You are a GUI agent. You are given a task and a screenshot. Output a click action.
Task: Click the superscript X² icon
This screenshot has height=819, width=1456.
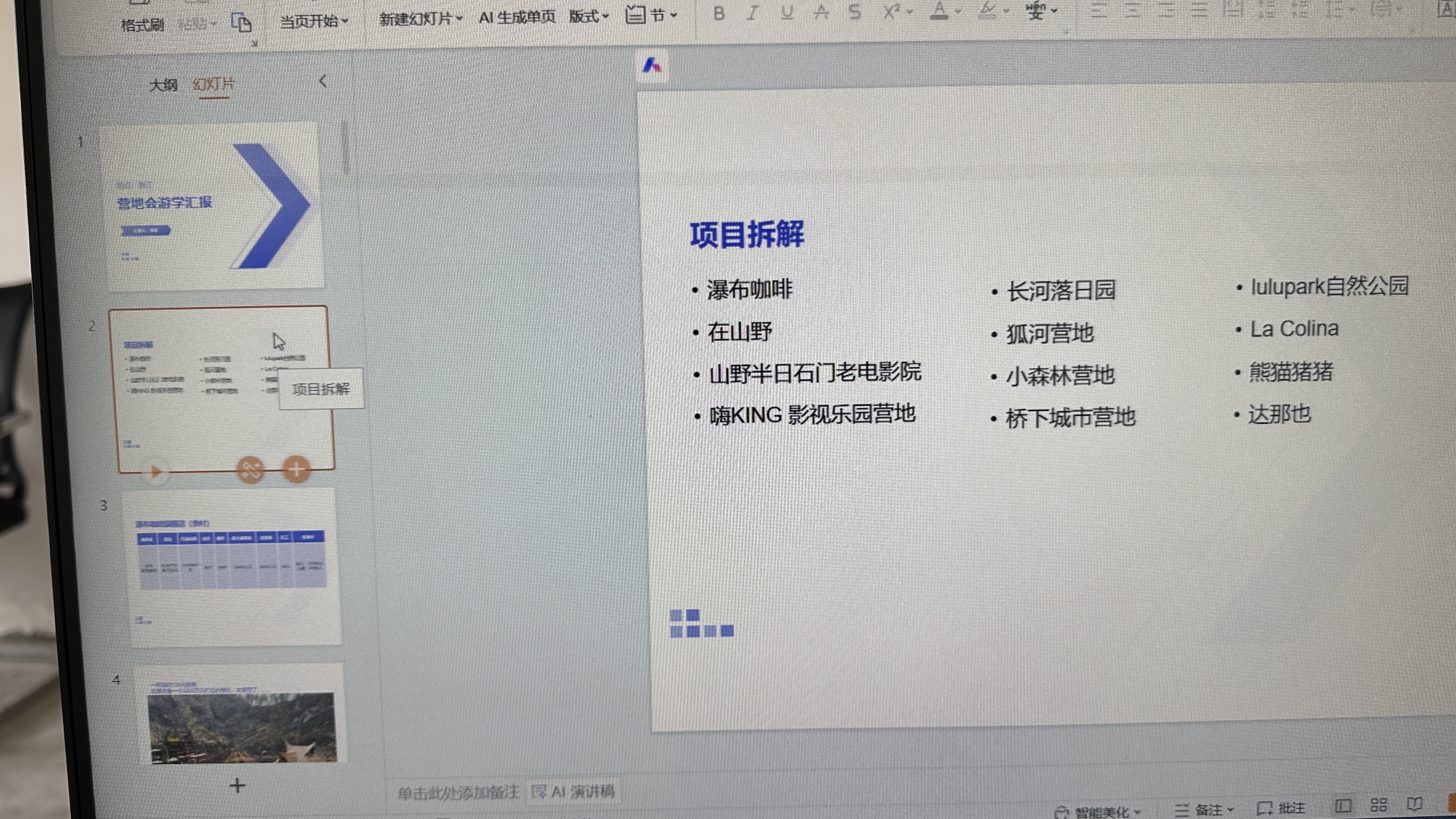click(893, 12)
